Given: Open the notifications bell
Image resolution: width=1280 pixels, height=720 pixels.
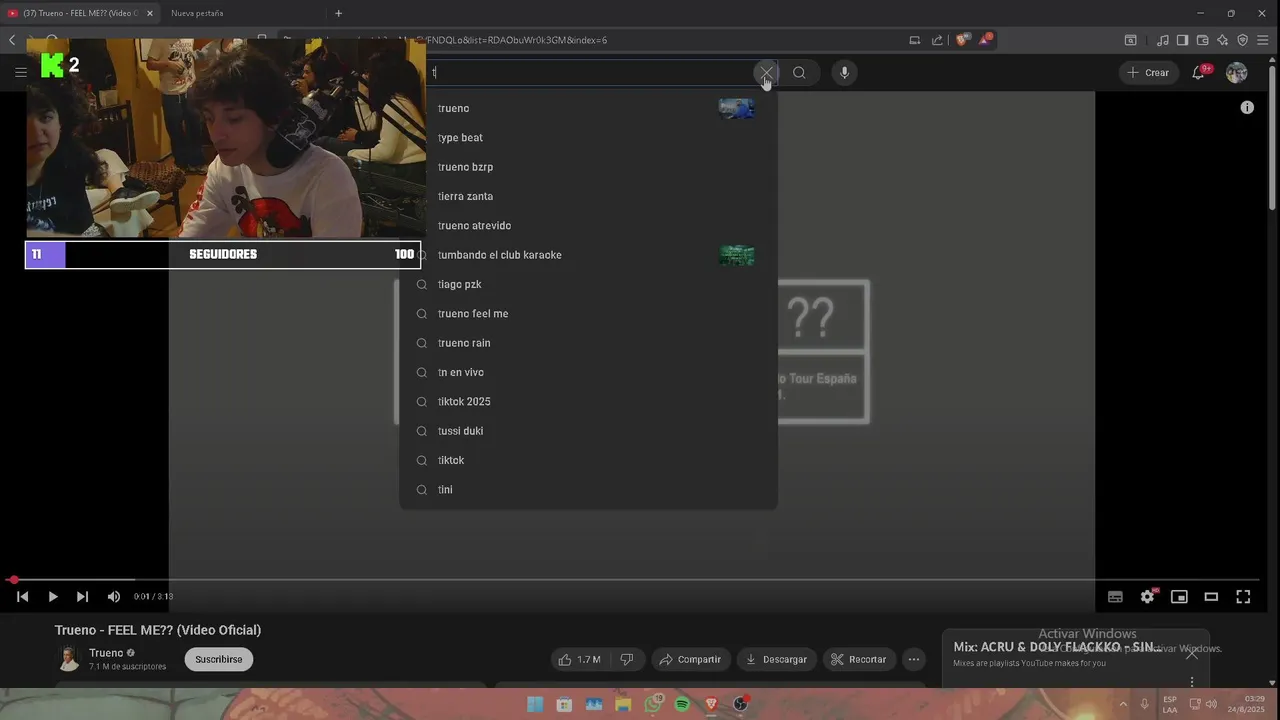Looking at the screenshot, I should [1198, 73].
